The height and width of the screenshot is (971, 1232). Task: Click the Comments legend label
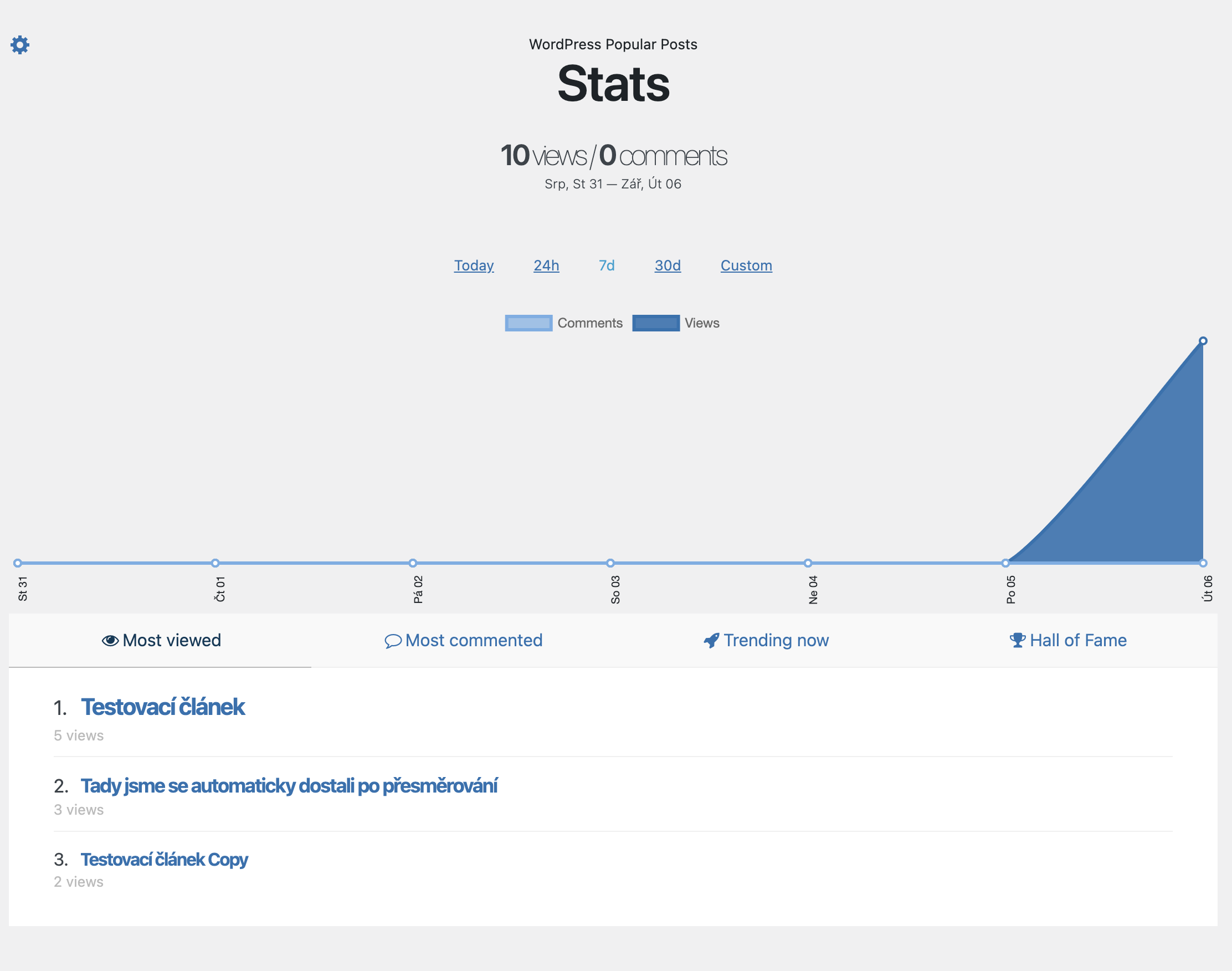[590, 323]
